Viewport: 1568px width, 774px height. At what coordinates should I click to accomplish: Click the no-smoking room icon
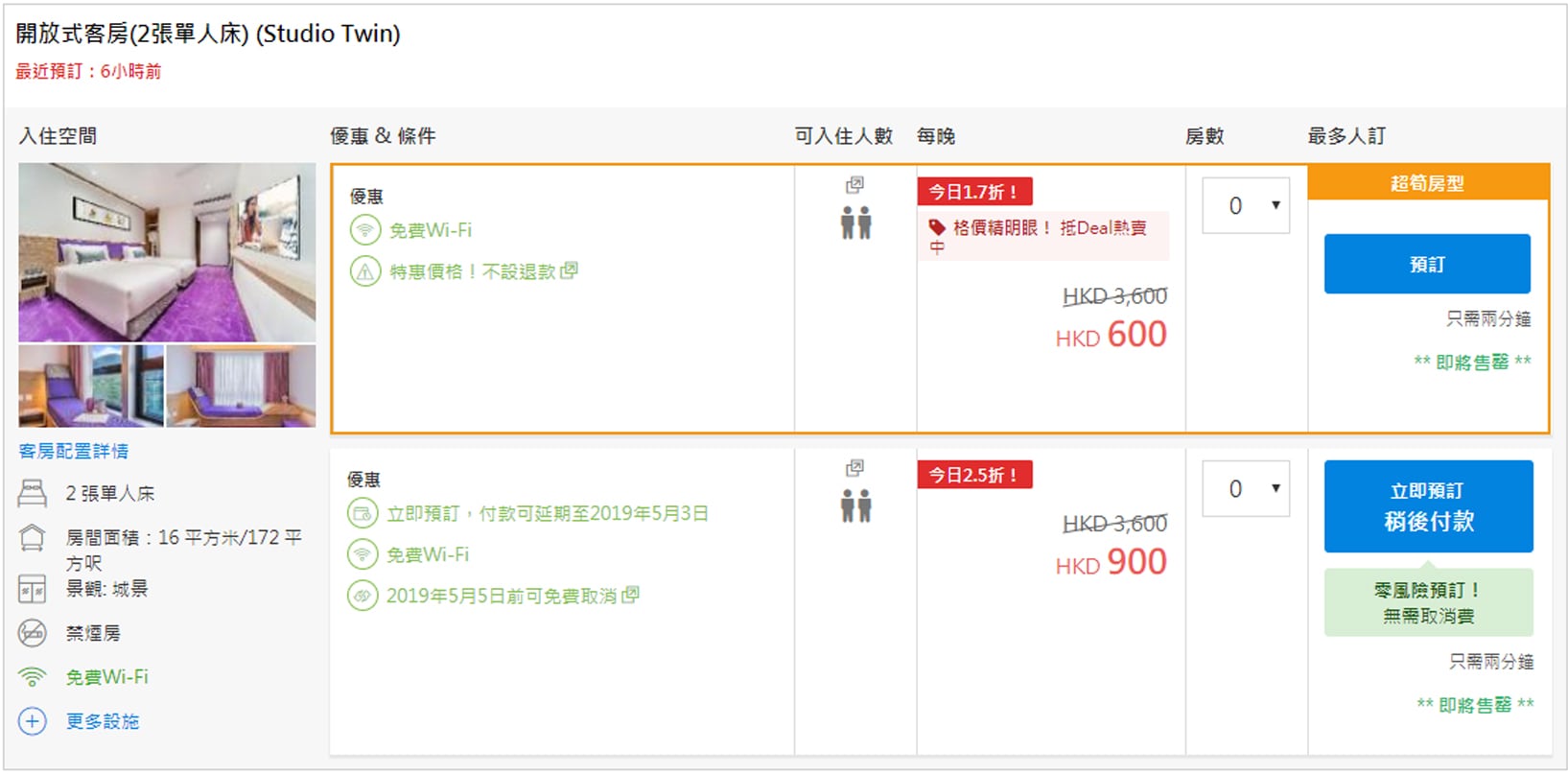coord(33,633)
